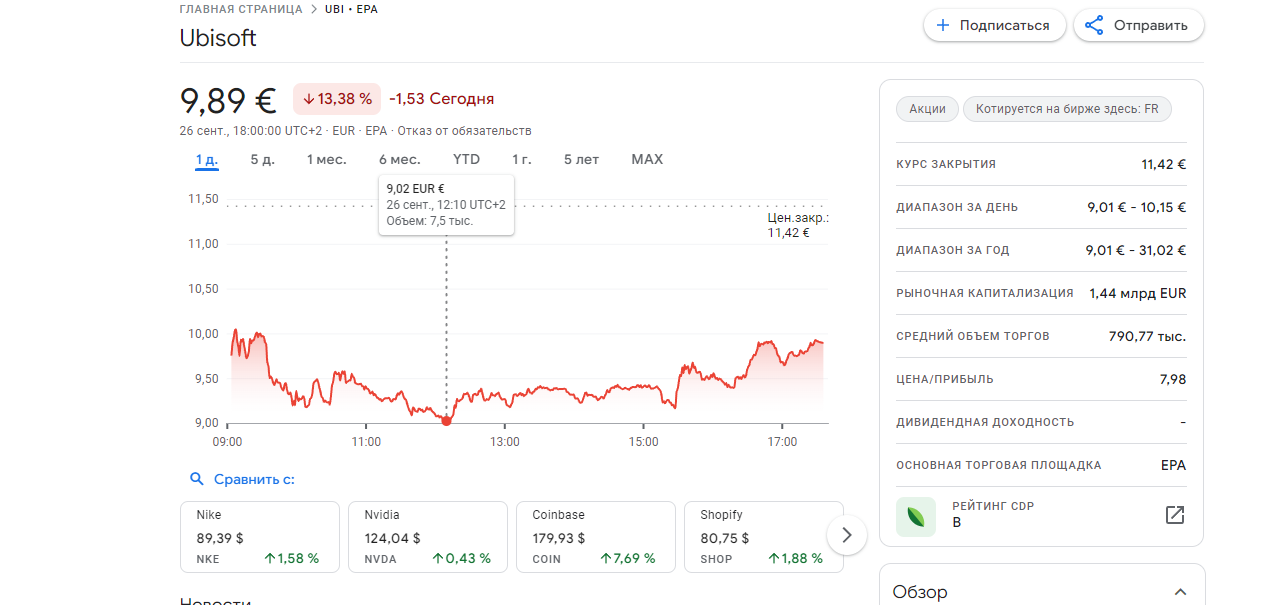Select the 5 д. time range

[x=262, y=160]
